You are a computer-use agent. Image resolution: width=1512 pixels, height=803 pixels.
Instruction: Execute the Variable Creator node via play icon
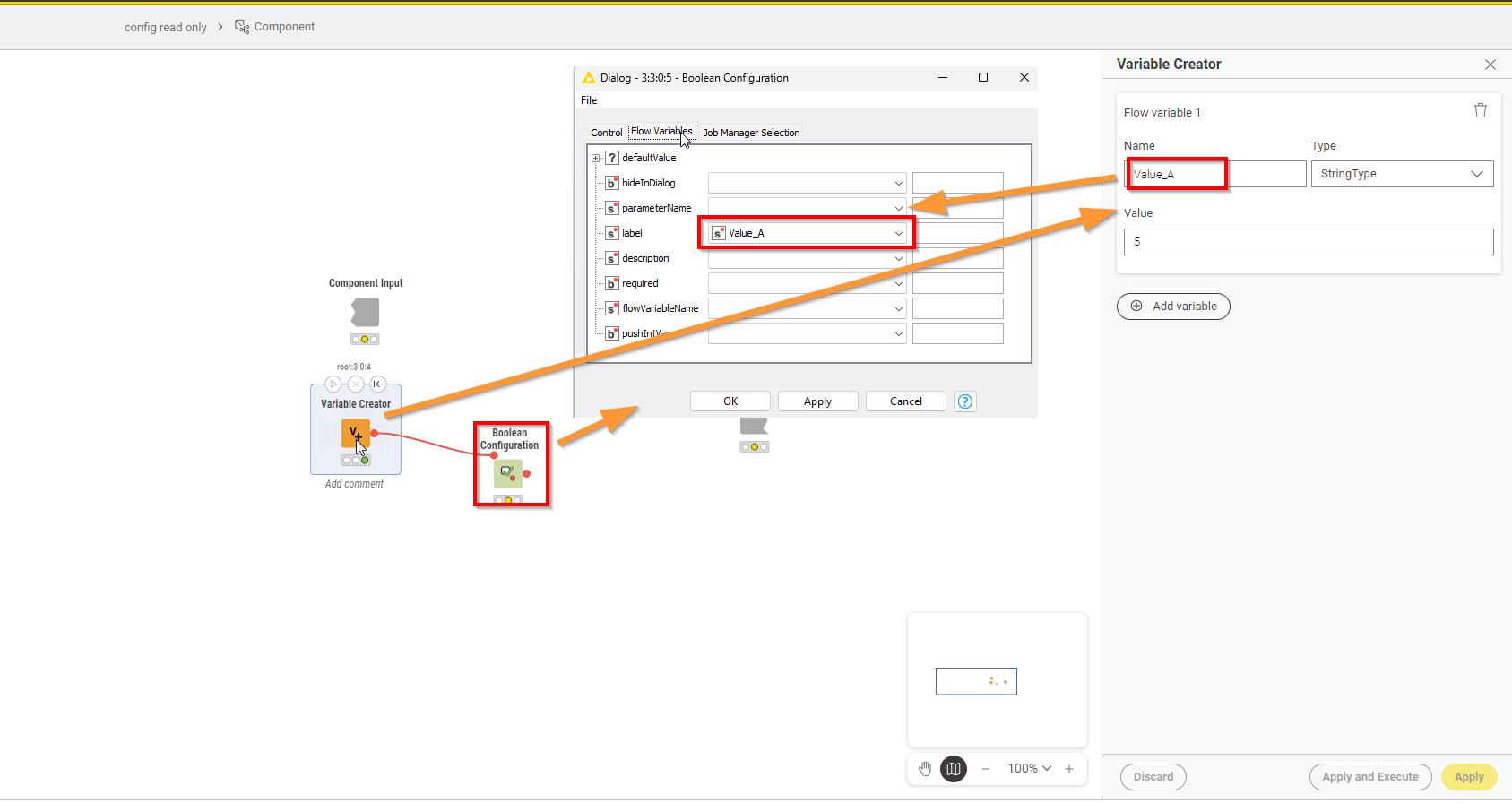pyautogui.click(x=333, y=384)
